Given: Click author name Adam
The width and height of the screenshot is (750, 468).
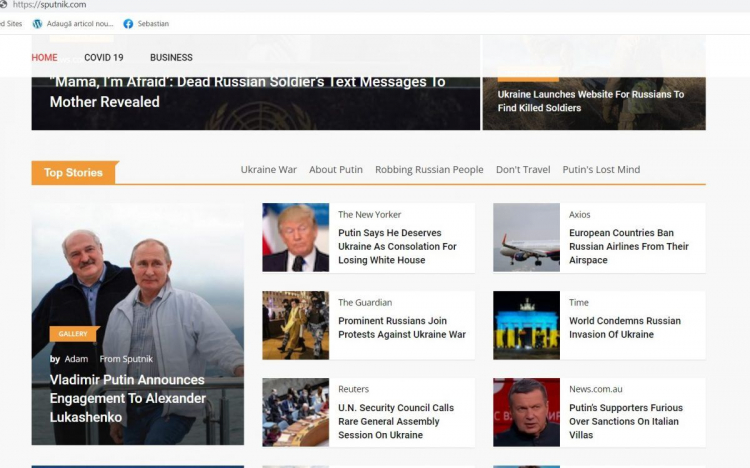Looking at the screenshot, I should (77, 359).
